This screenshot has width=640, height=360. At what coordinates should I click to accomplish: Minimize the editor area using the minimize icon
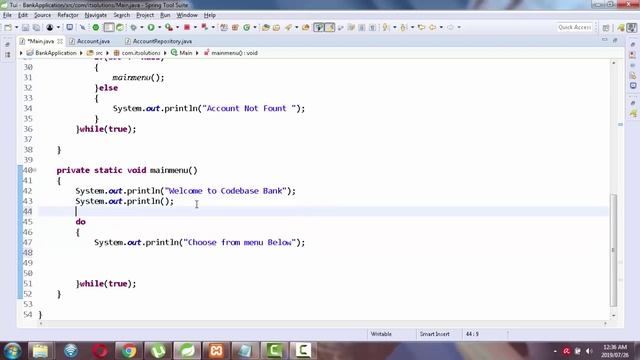click(604, 40)
